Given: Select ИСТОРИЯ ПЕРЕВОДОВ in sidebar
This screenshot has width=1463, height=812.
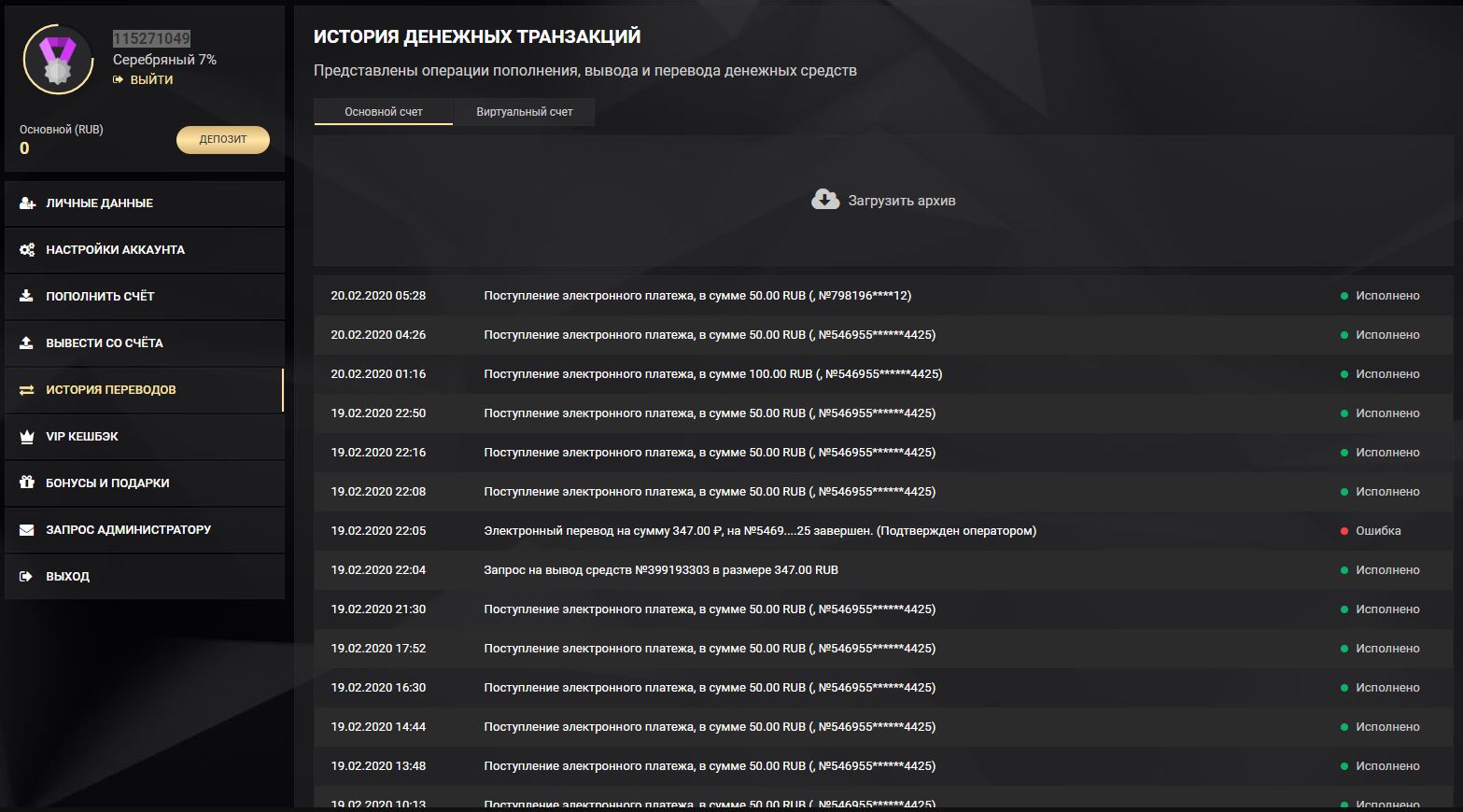Looking at the screenshot, I should tap(145, 390).
